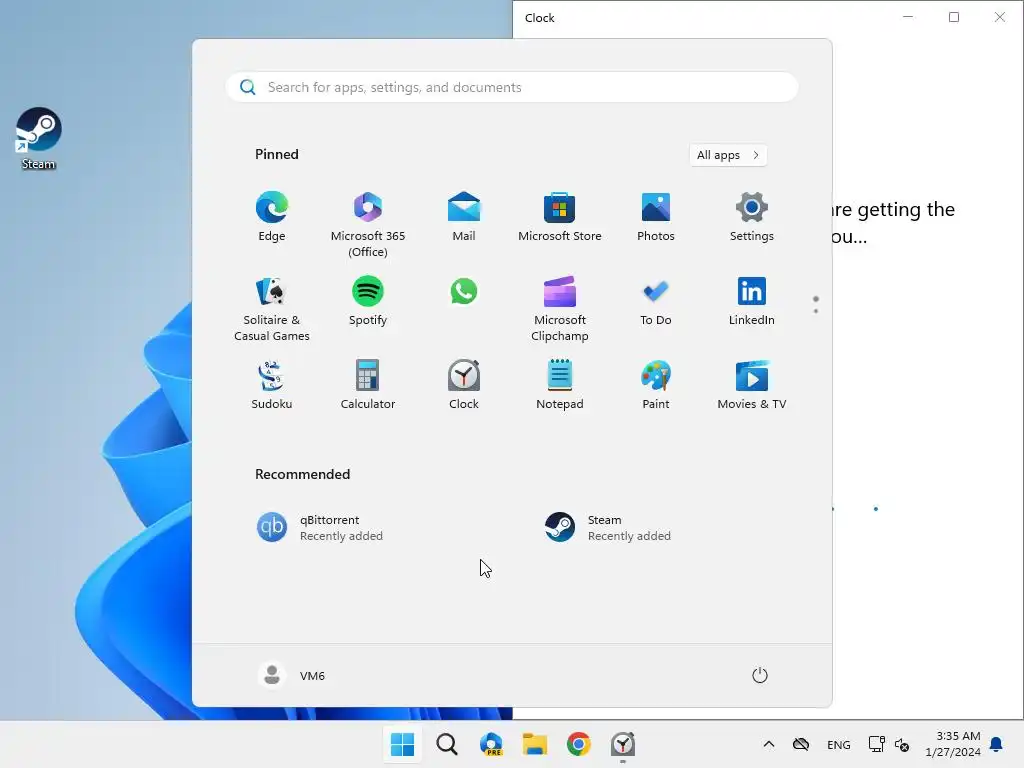Open Edge from pinned apps
Screen dimensions: 1024x768
(272, 217)
